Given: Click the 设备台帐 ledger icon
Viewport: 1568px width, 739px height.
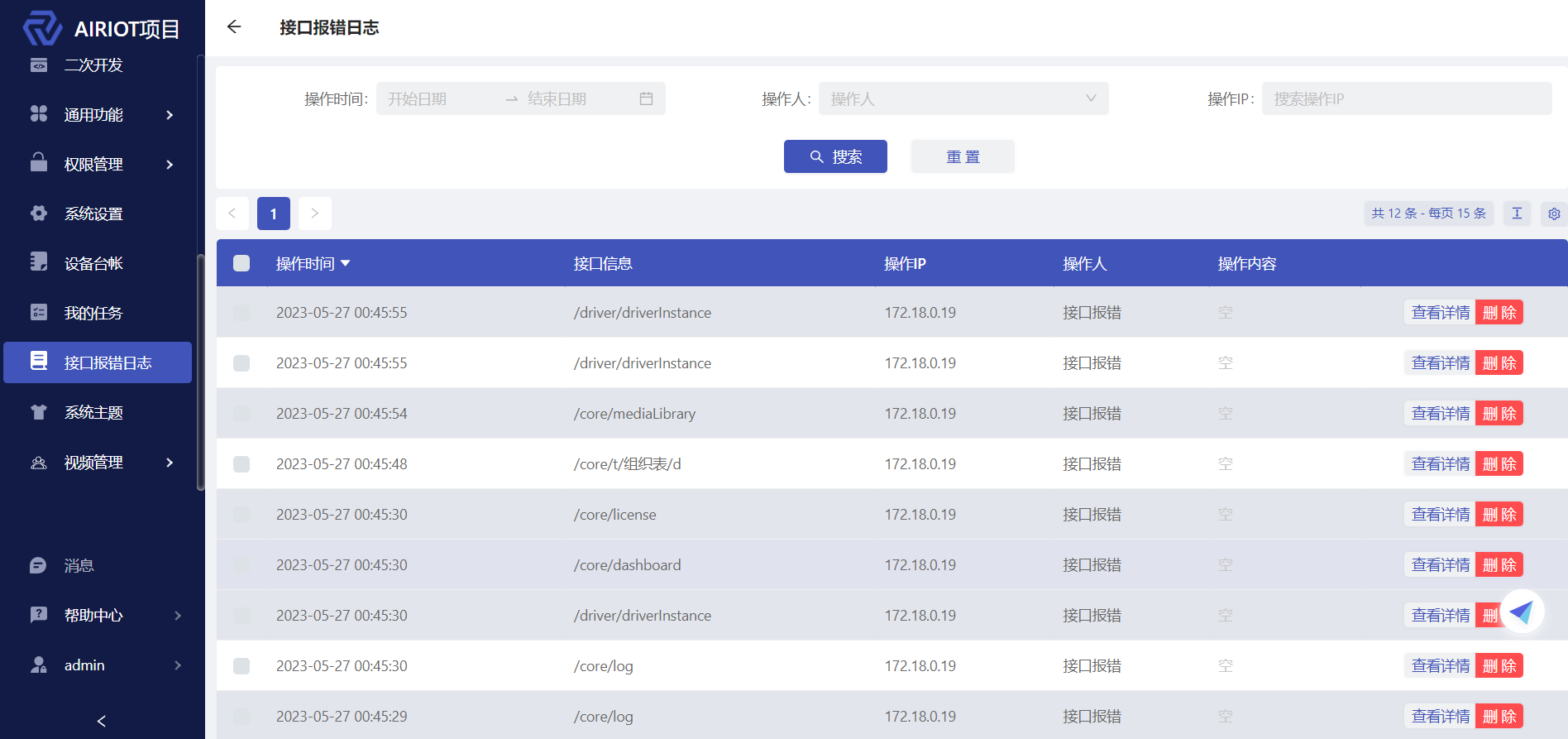Looking at the screenshot, I should click(x=39, y=262).
